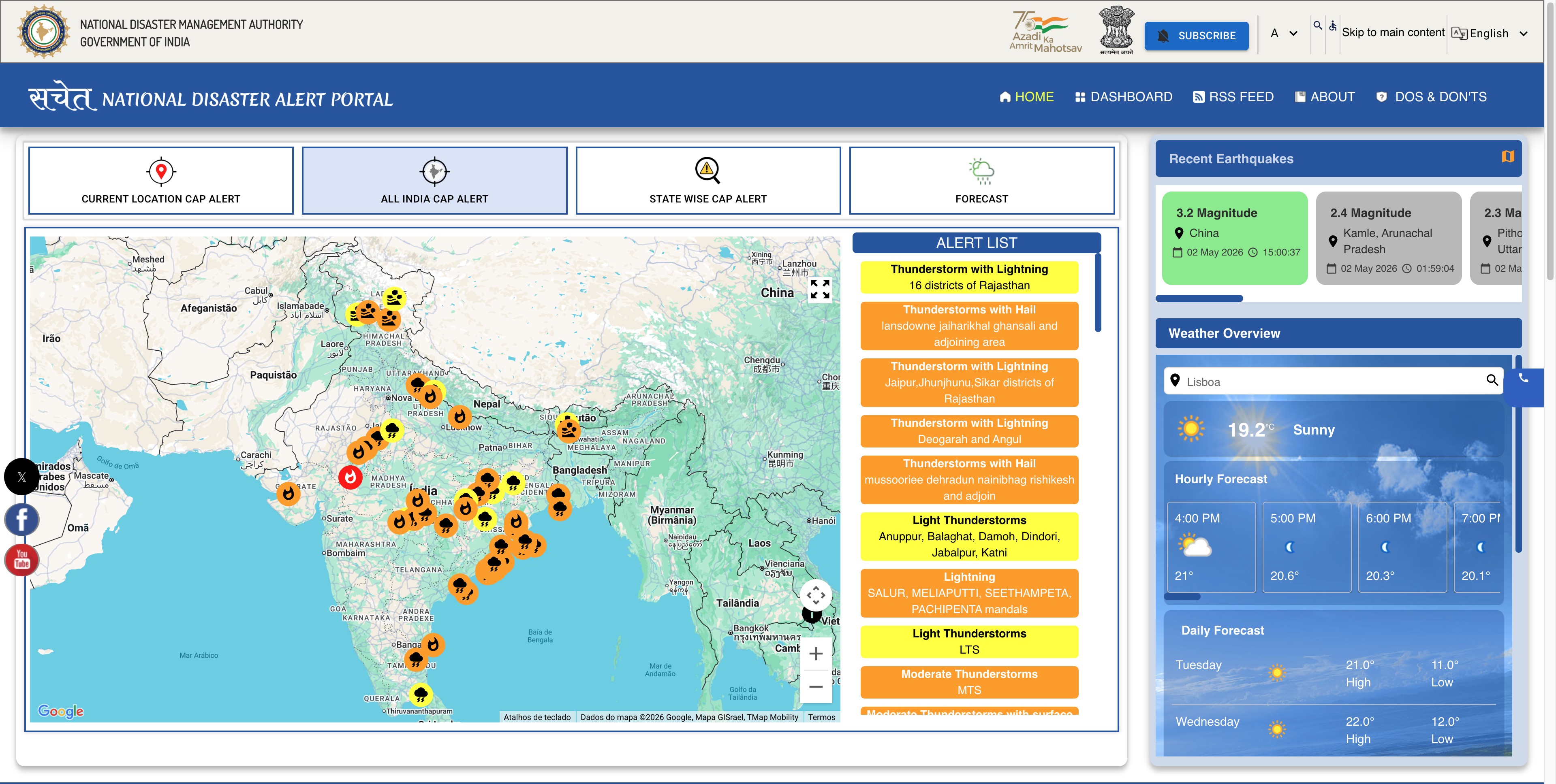Screen dimensions: 1556x784
Task: Select the 5:00 PM hourly forecast card
Action: 1306,547
